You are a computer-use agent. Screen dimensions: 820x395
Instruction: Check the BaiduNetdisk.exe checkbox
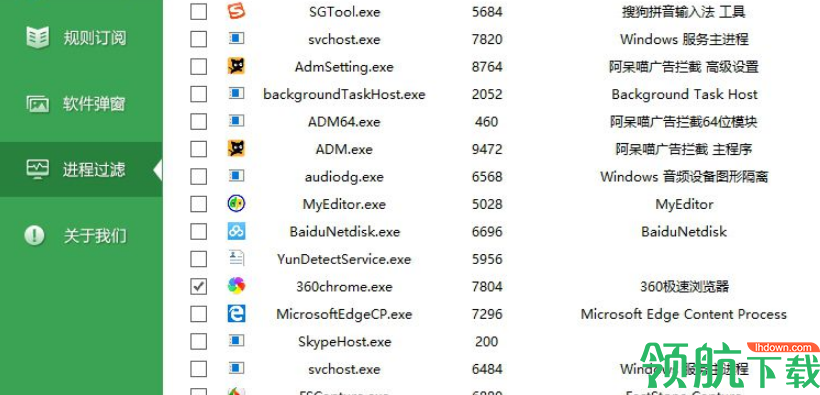(198, 231)
